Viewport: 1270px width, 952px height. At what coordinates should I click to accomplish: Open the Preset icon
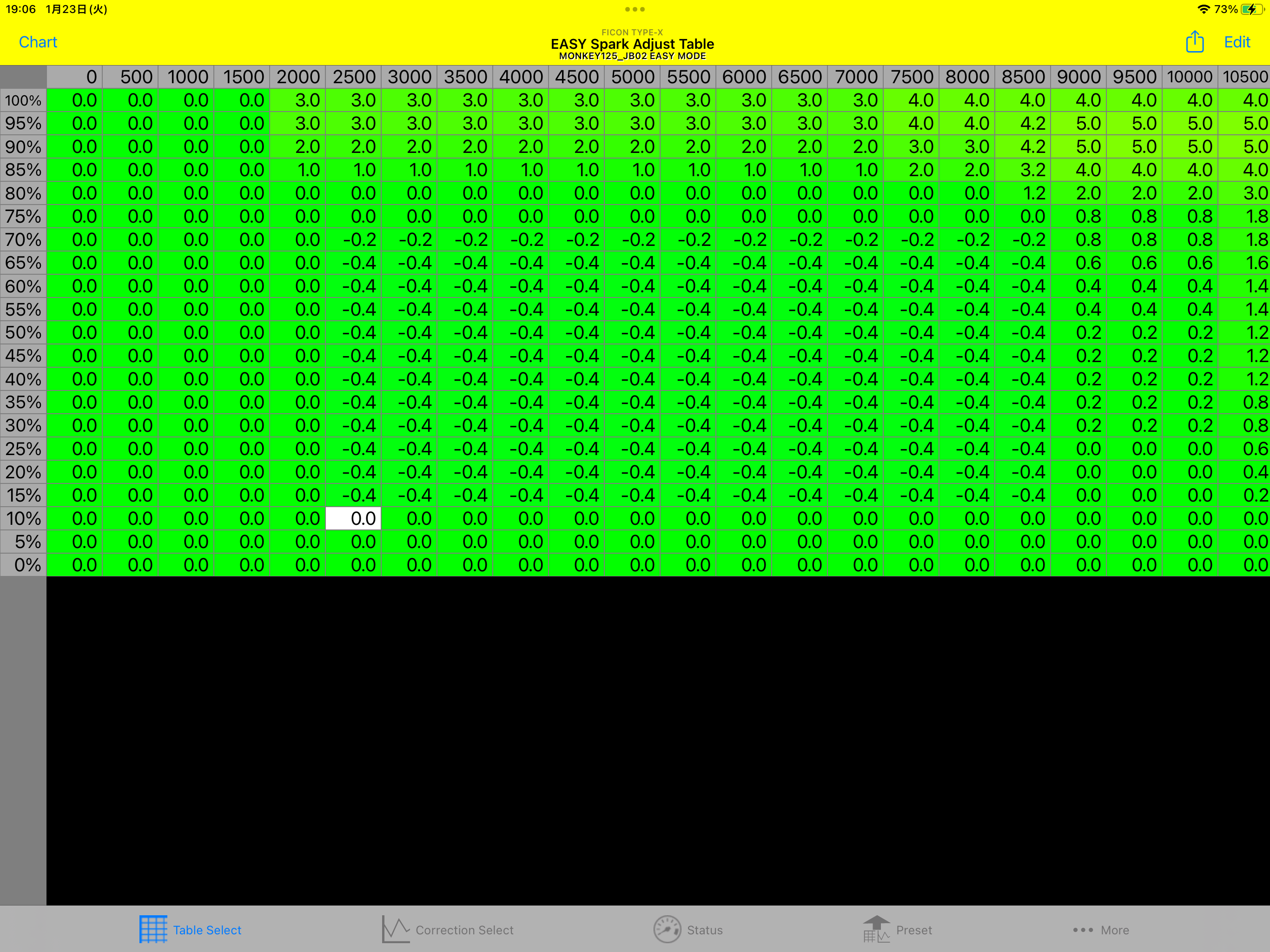876,929
